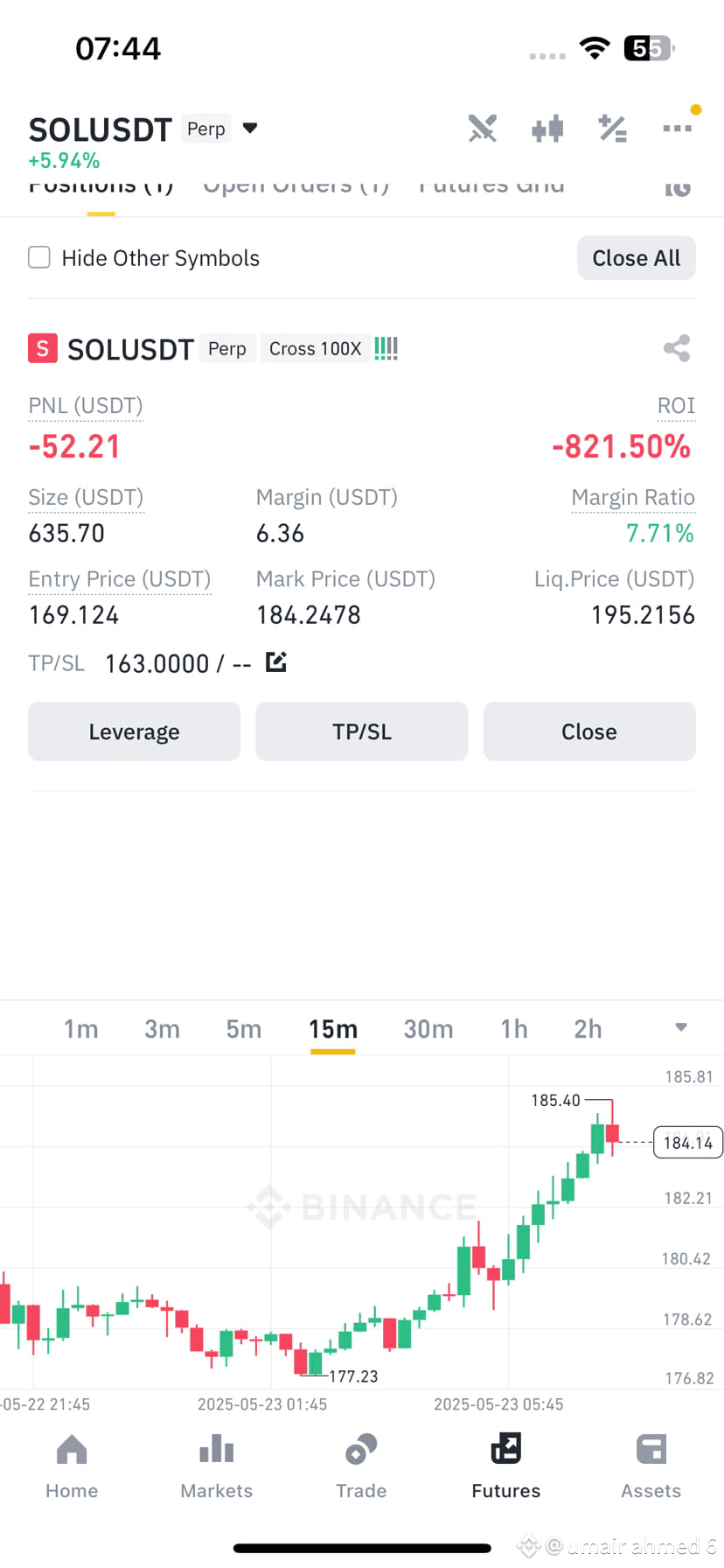Expand the SOLUSDT Perp symbol dropdown arrow
724x1568 pixels.
250,129
